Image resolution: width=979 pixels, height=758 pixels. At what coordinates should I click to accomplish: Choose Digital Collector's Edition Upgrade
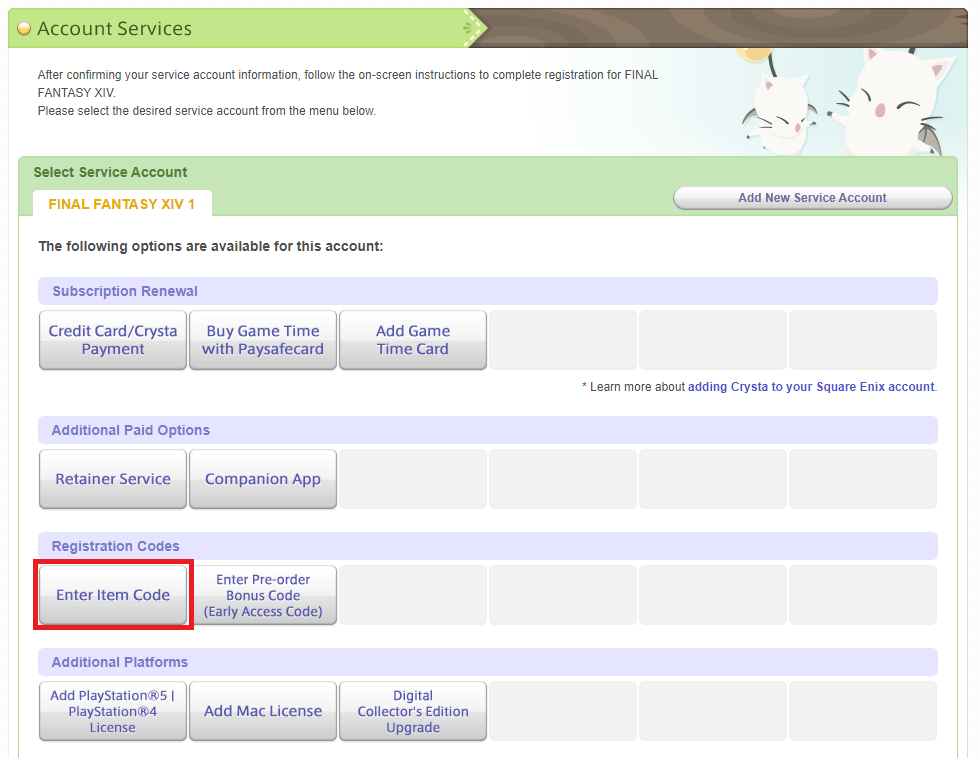[x=413, y=711]
